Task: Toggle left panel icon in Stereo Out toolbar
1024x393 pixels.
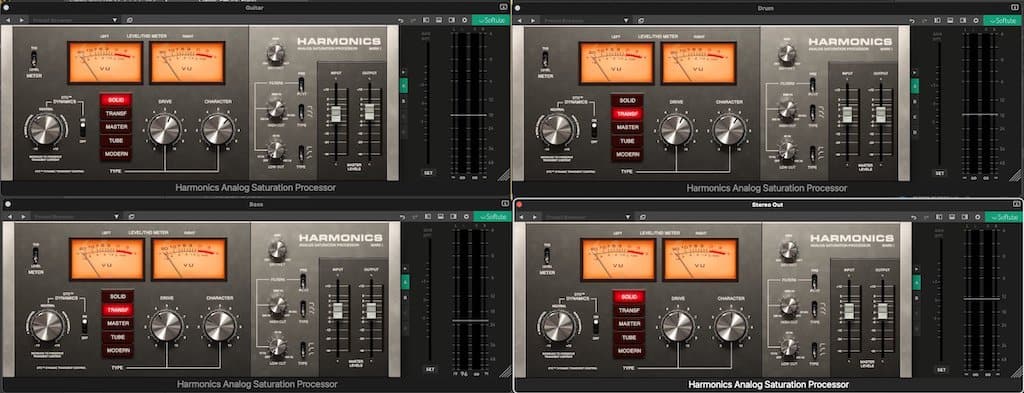Action: pyautogui.click(x=938, y=216)
